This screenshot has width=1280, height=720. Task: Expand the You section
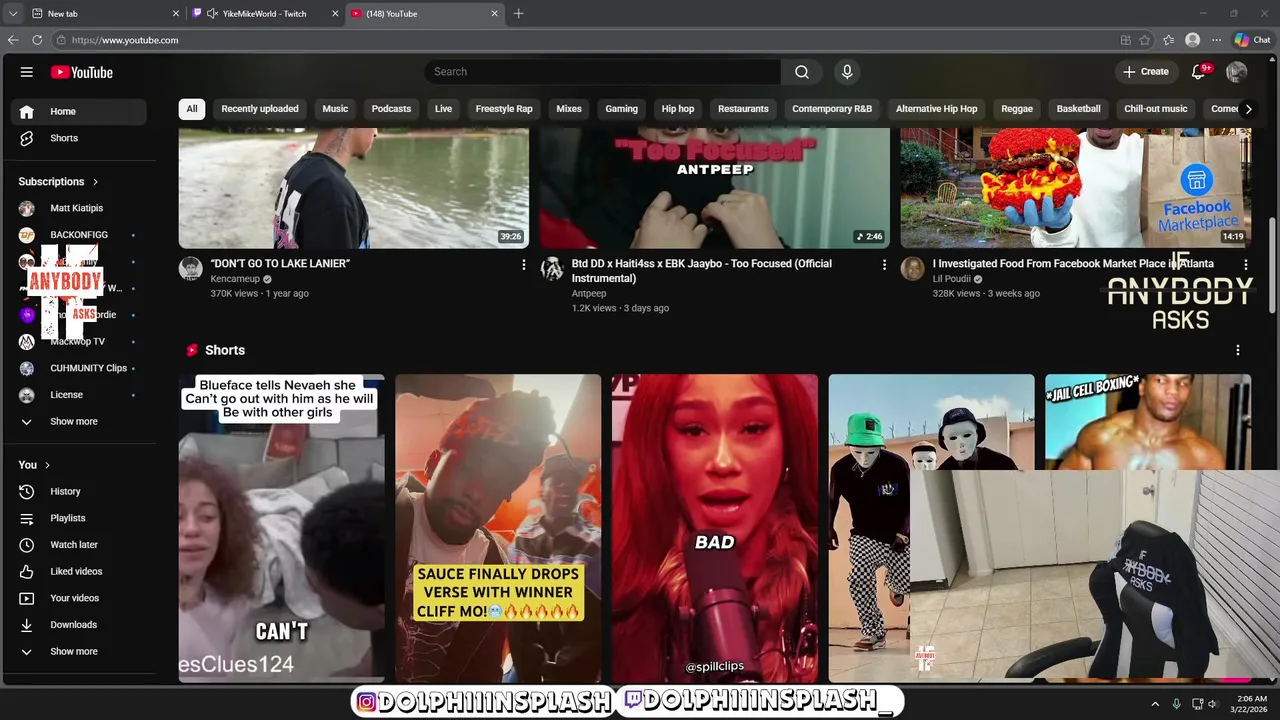(x=34, y=465)
